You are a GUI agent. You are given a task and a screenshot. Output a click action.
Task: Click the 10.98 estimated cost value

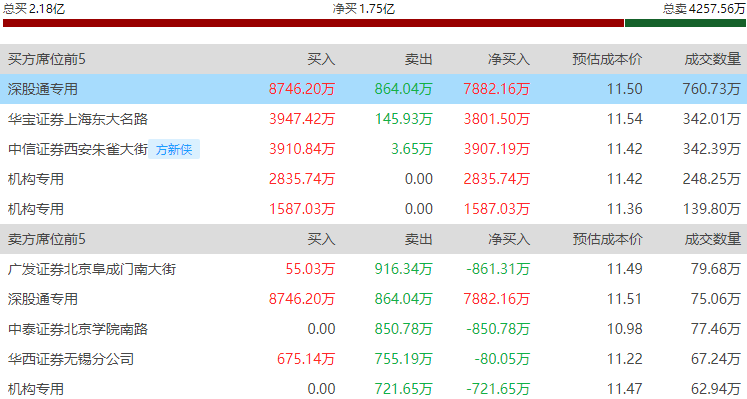(625, 329)
